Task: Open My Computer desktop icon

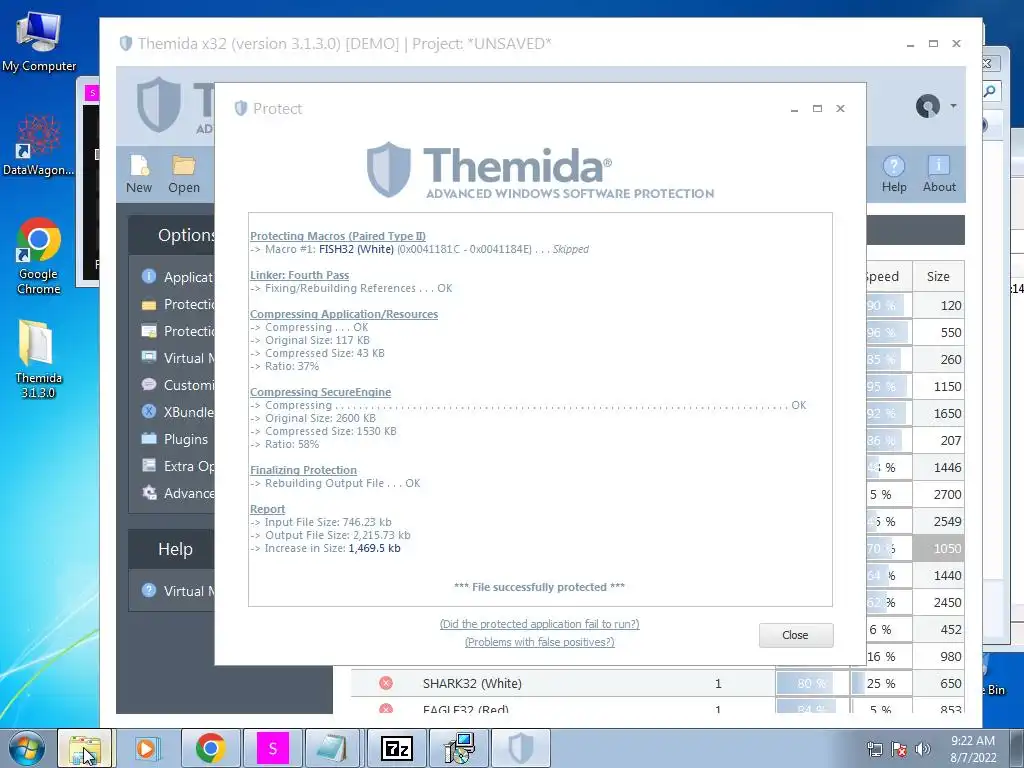Action: tap(39, 42)
